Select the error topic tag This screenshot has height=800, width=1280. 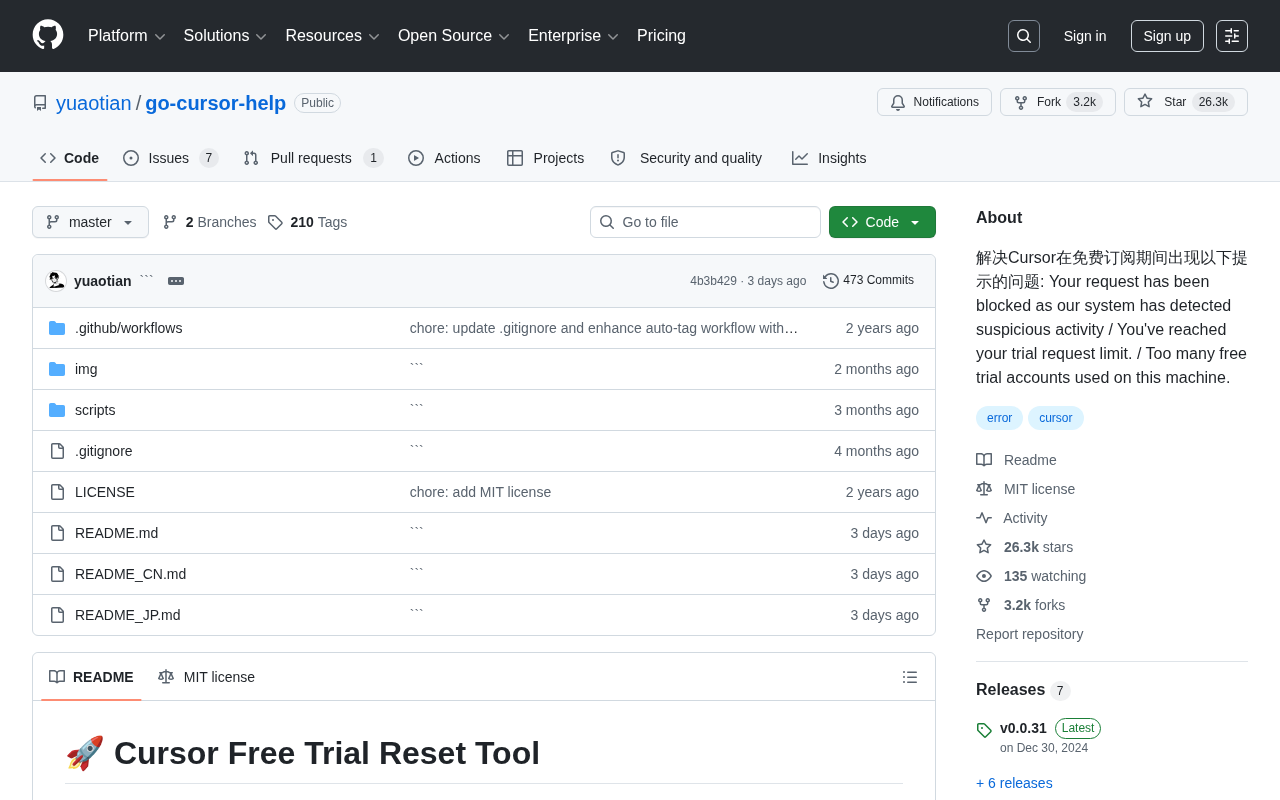pyautogui.click(x=999, y=418)
